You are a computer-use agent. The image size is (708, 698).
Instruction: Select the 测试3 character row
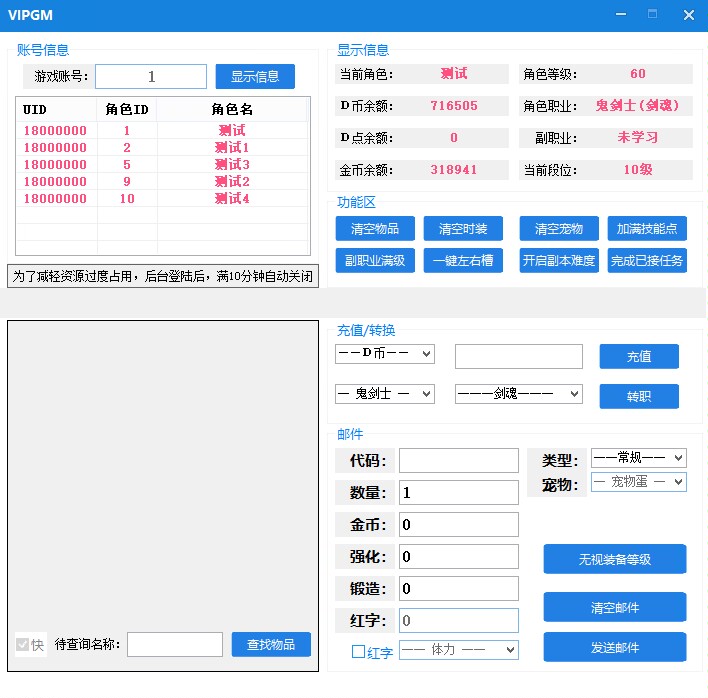click(160, 164)
